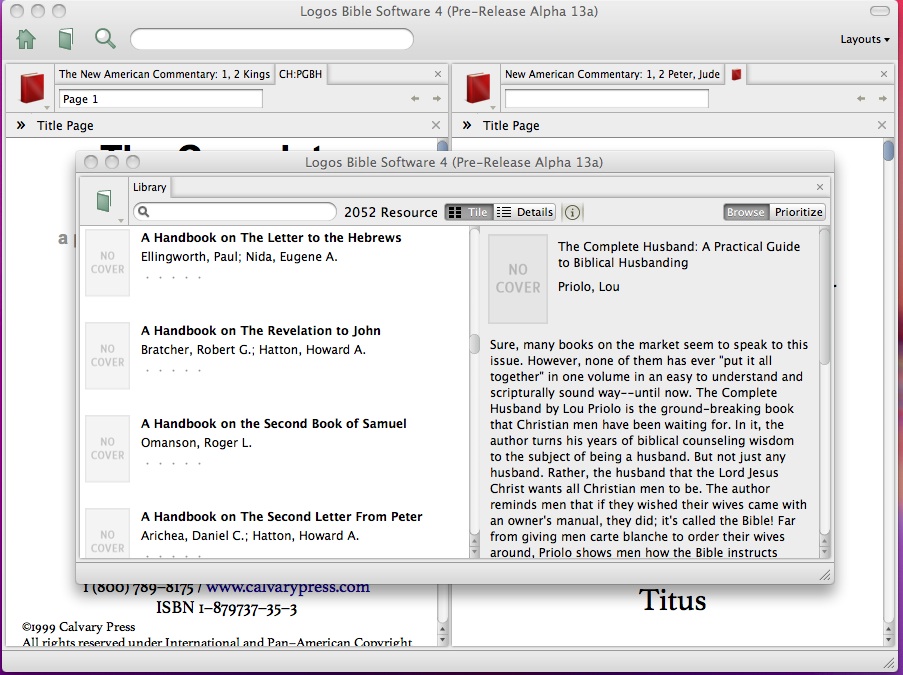903x675 pixels.
Task: Select A Handbook on The Letter to the Hebrews
Action: (271, 237)
